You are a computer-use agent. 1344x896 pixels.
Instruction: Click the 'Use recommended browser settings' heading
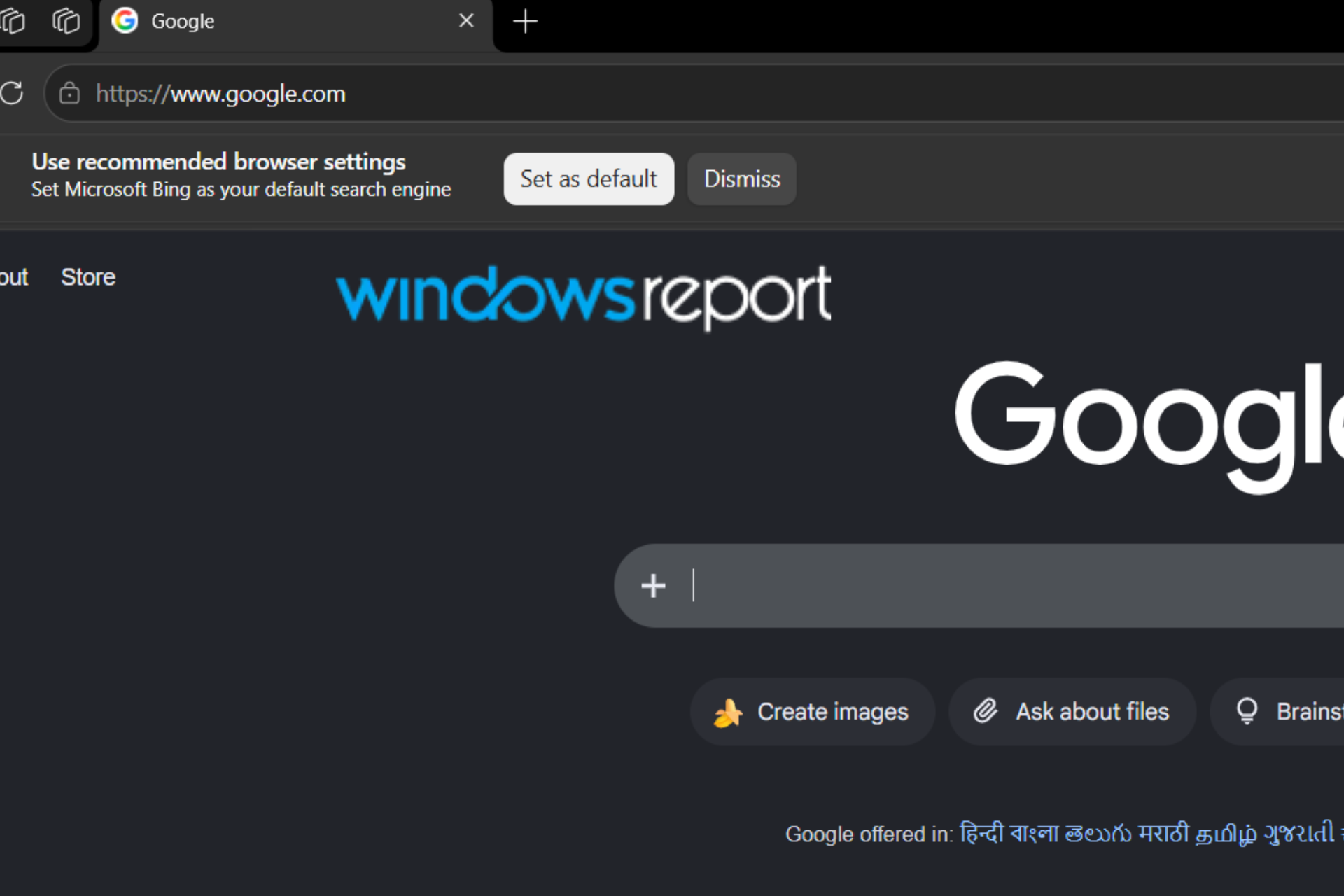pos(219,162)
